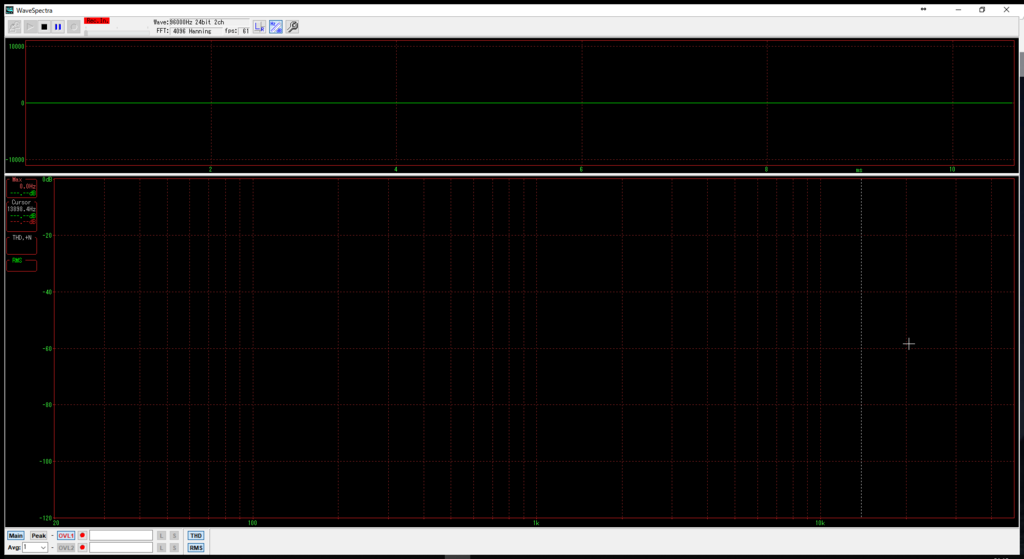Toggle the Main display button
1024x559 pixels.
click(x=16, y=535)
